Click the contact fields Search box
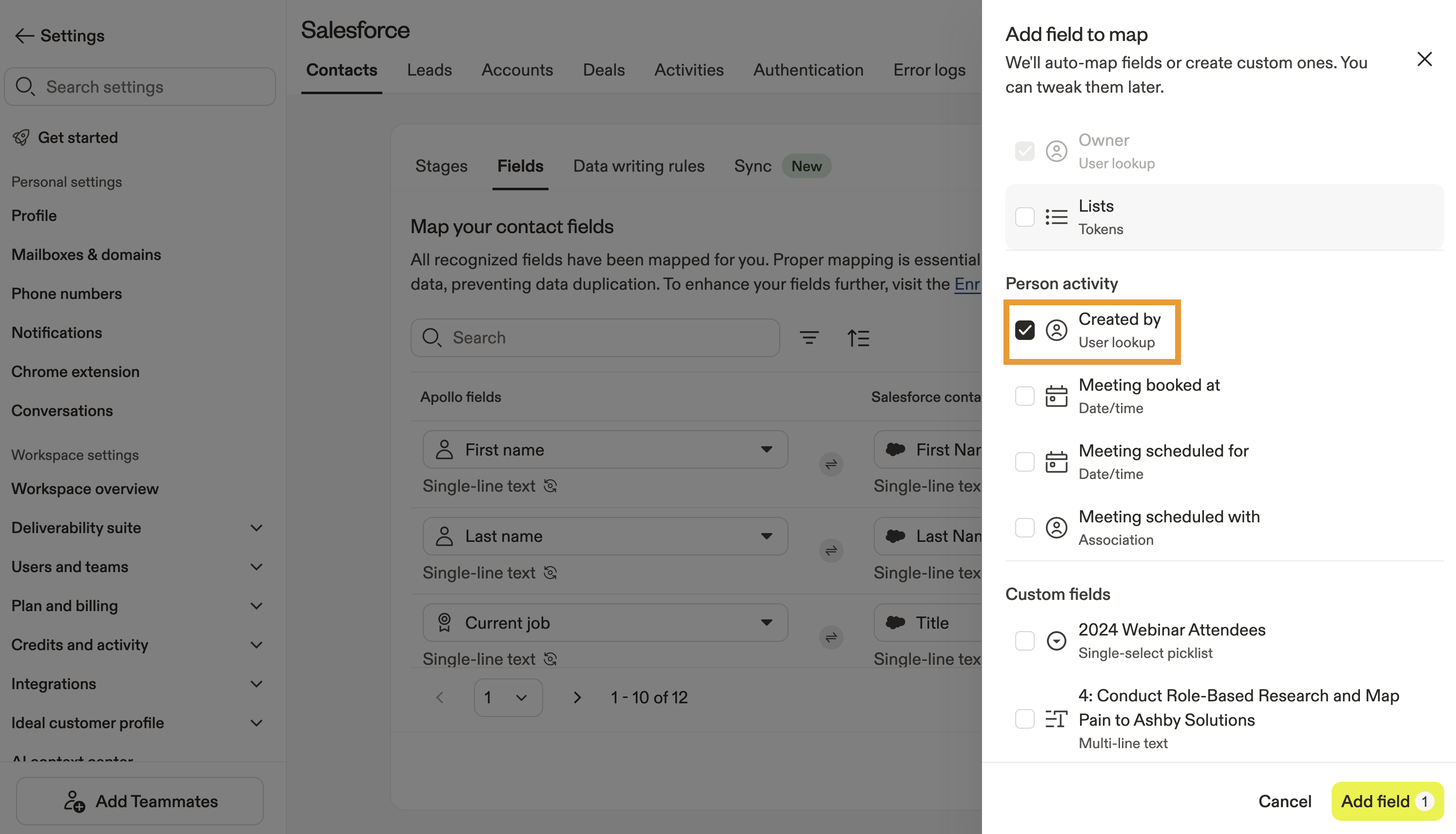Screen dimensions: 1456x834 point(595,338)
